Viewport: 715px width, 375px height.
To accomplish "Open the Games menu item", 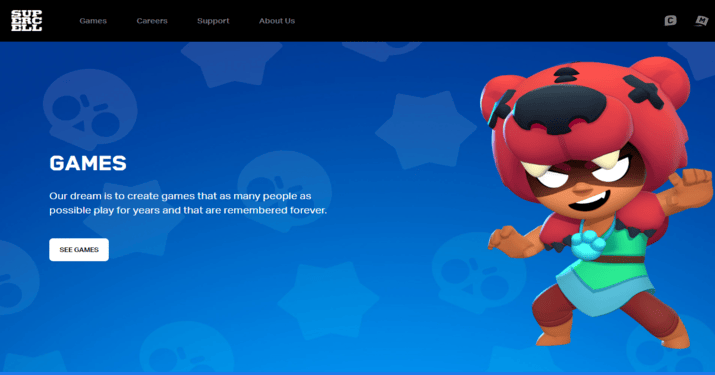I will coord(93,21).
